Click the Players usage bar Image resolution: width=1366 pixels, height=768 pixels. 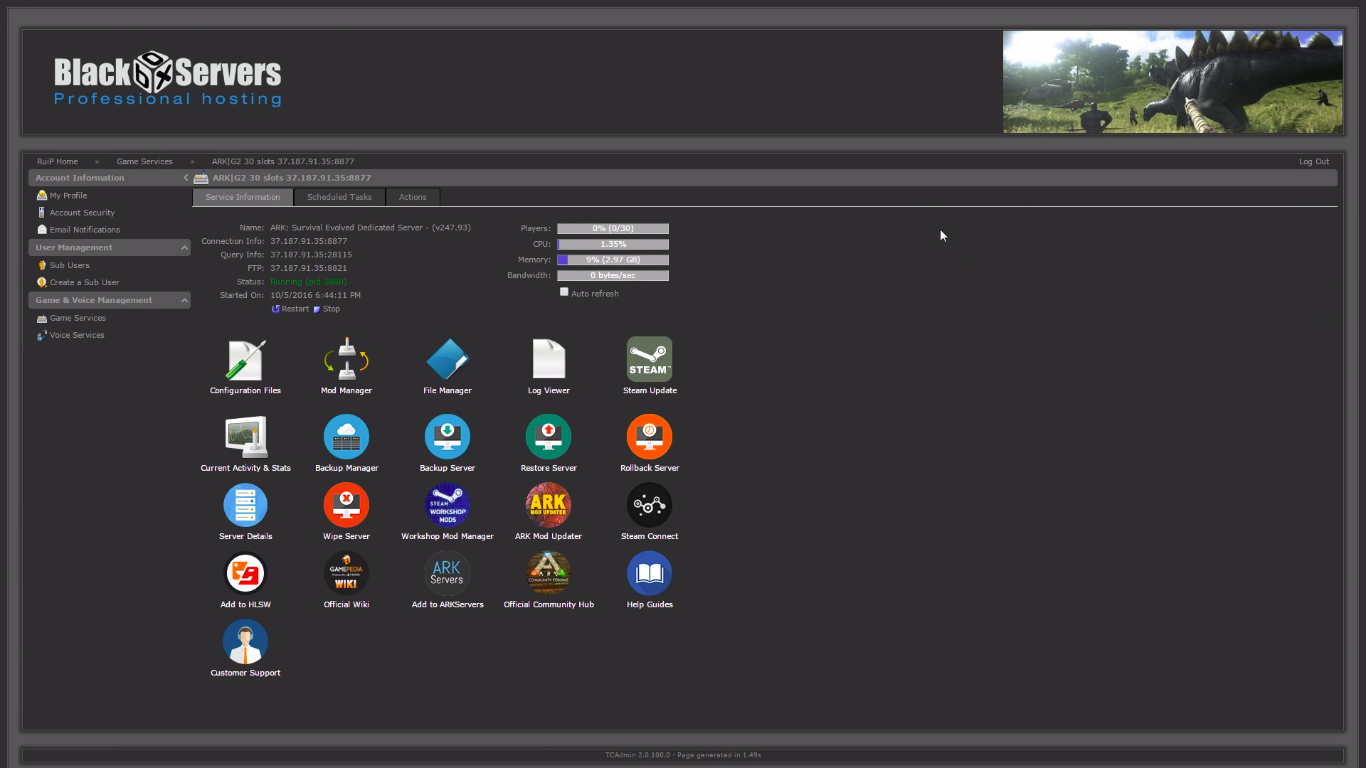click(x=613, y=229)
